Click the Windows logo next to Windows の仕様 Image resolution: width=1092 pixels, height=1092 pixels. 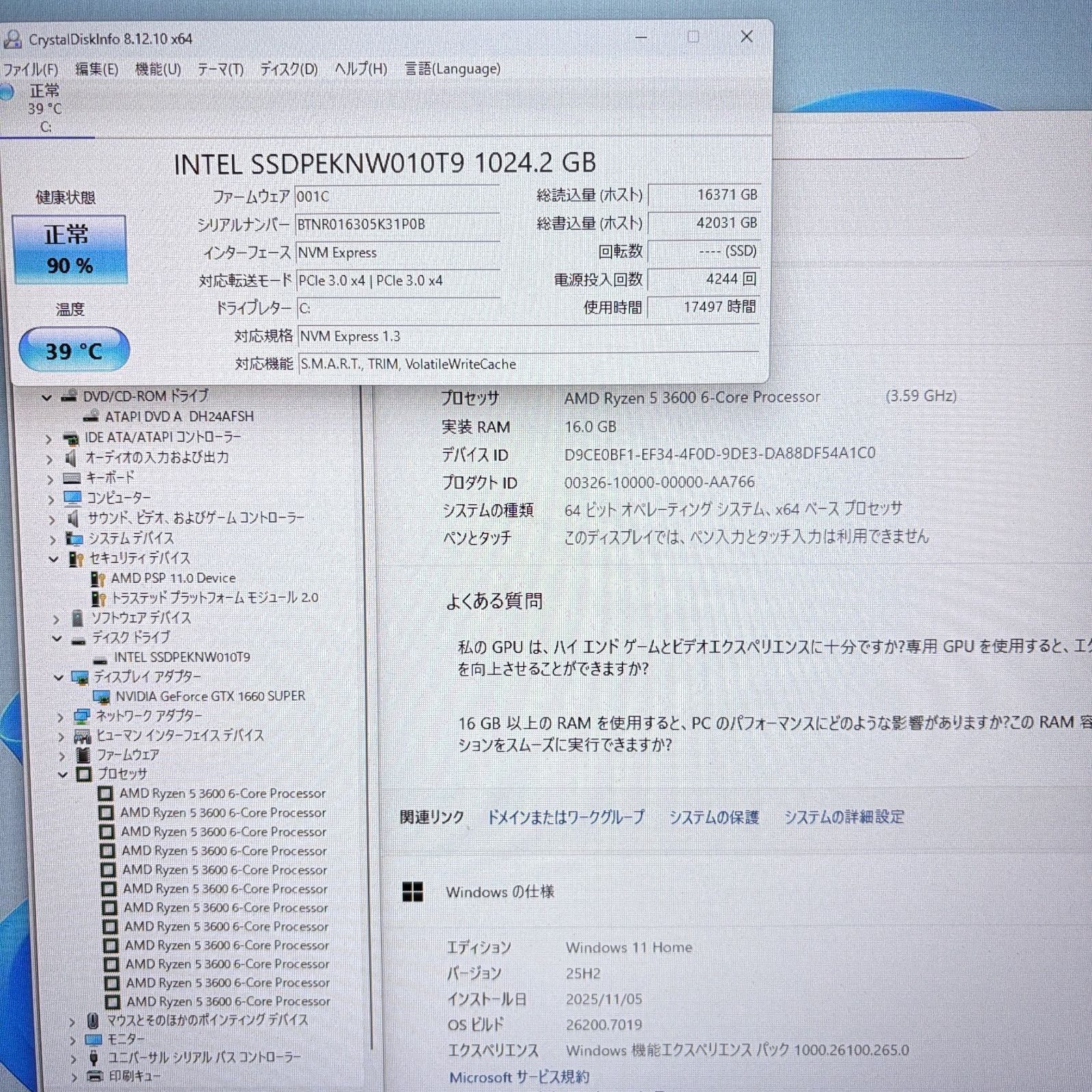[414, 891]
